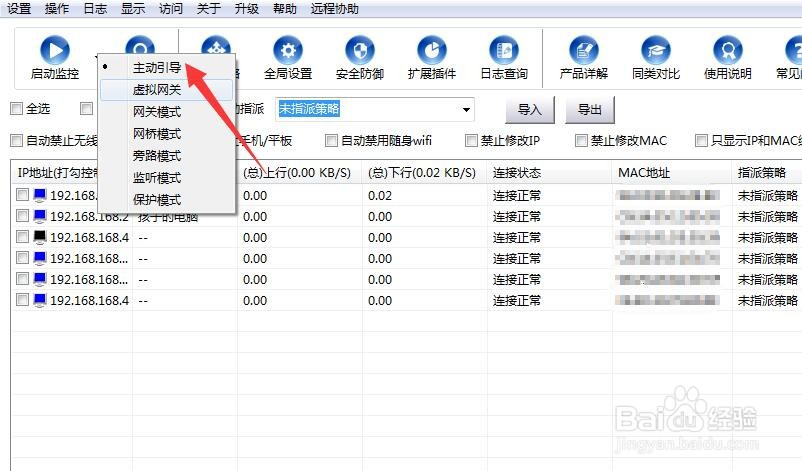Check the last row 192.168.168.4 checkbox

coord(22,299)
